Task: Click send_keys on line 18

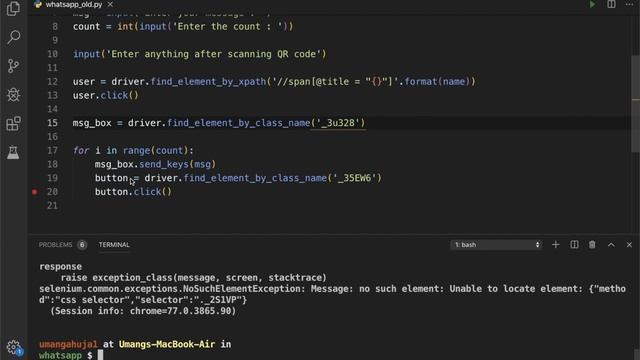Action: (x=164, y=164)
